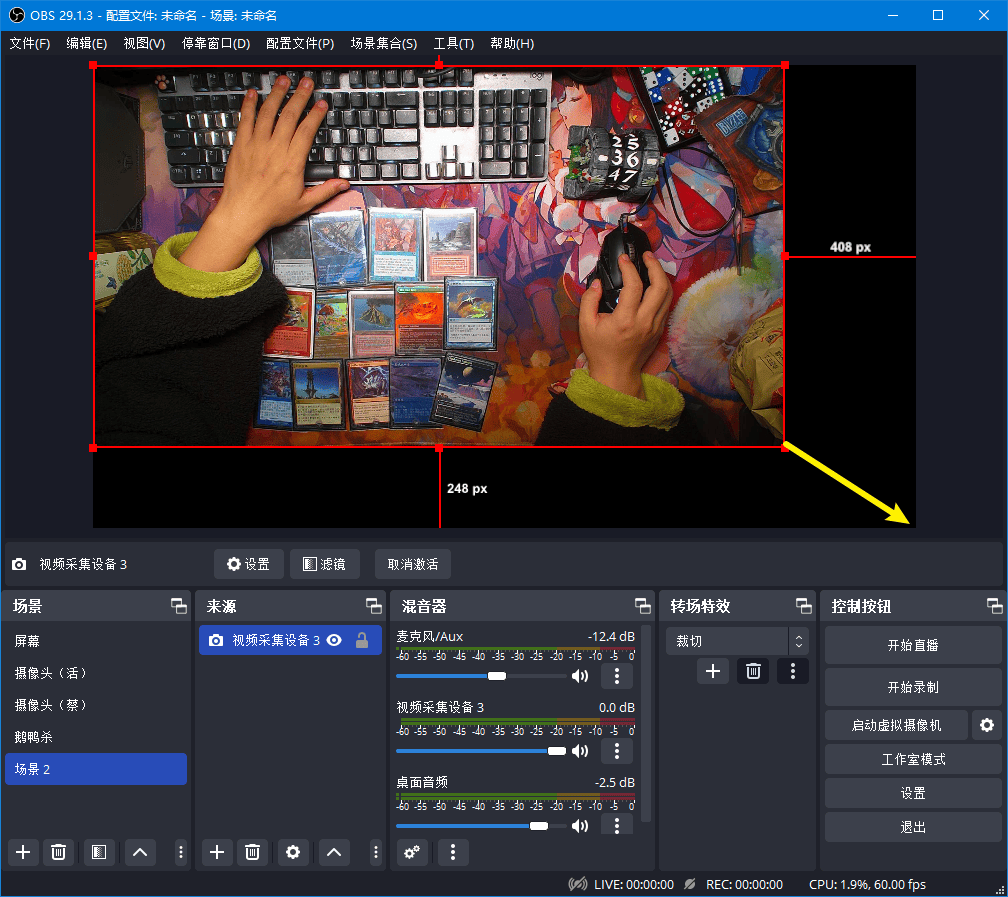Pop out the 混音器 dock panel
Screen dimensions: 1008x897
point(642,606)
